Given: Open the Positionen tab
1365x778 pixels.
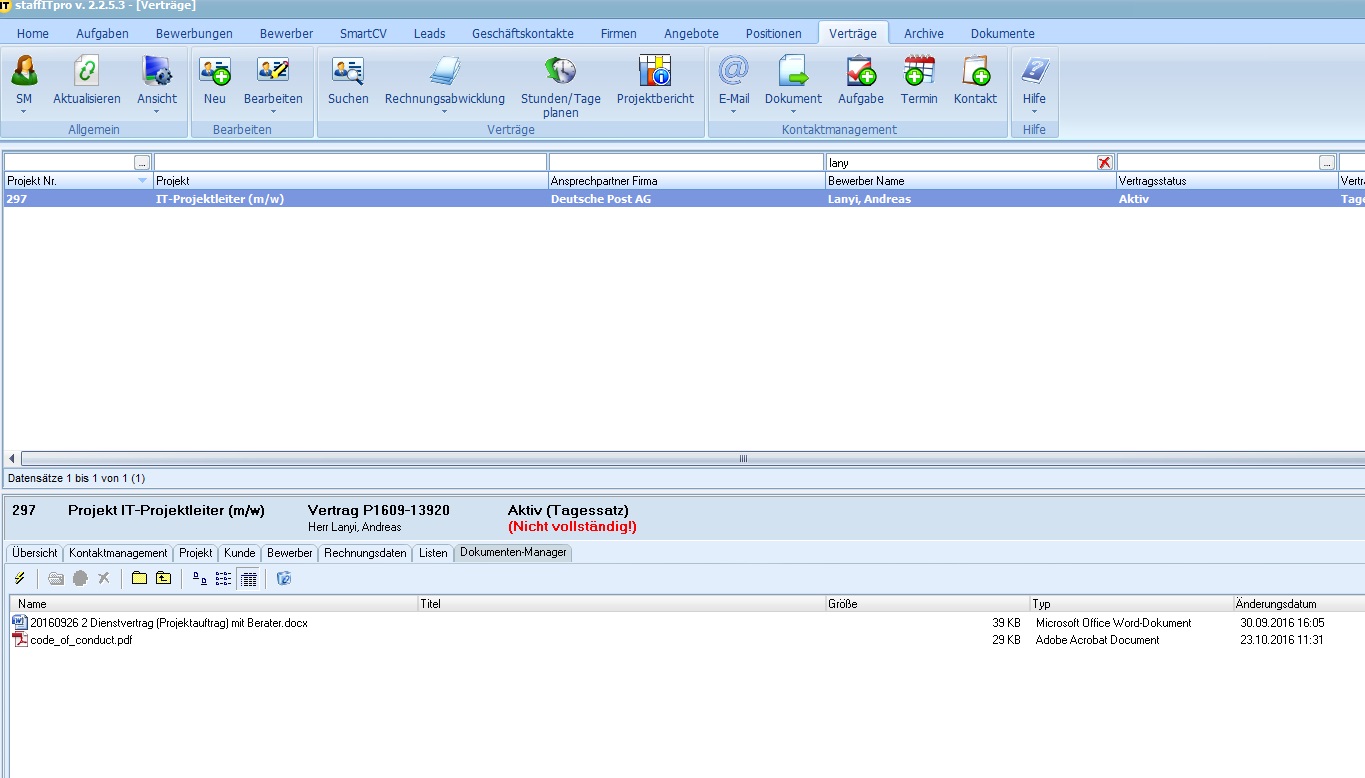Looking at the screenshot, I should 774,33.
